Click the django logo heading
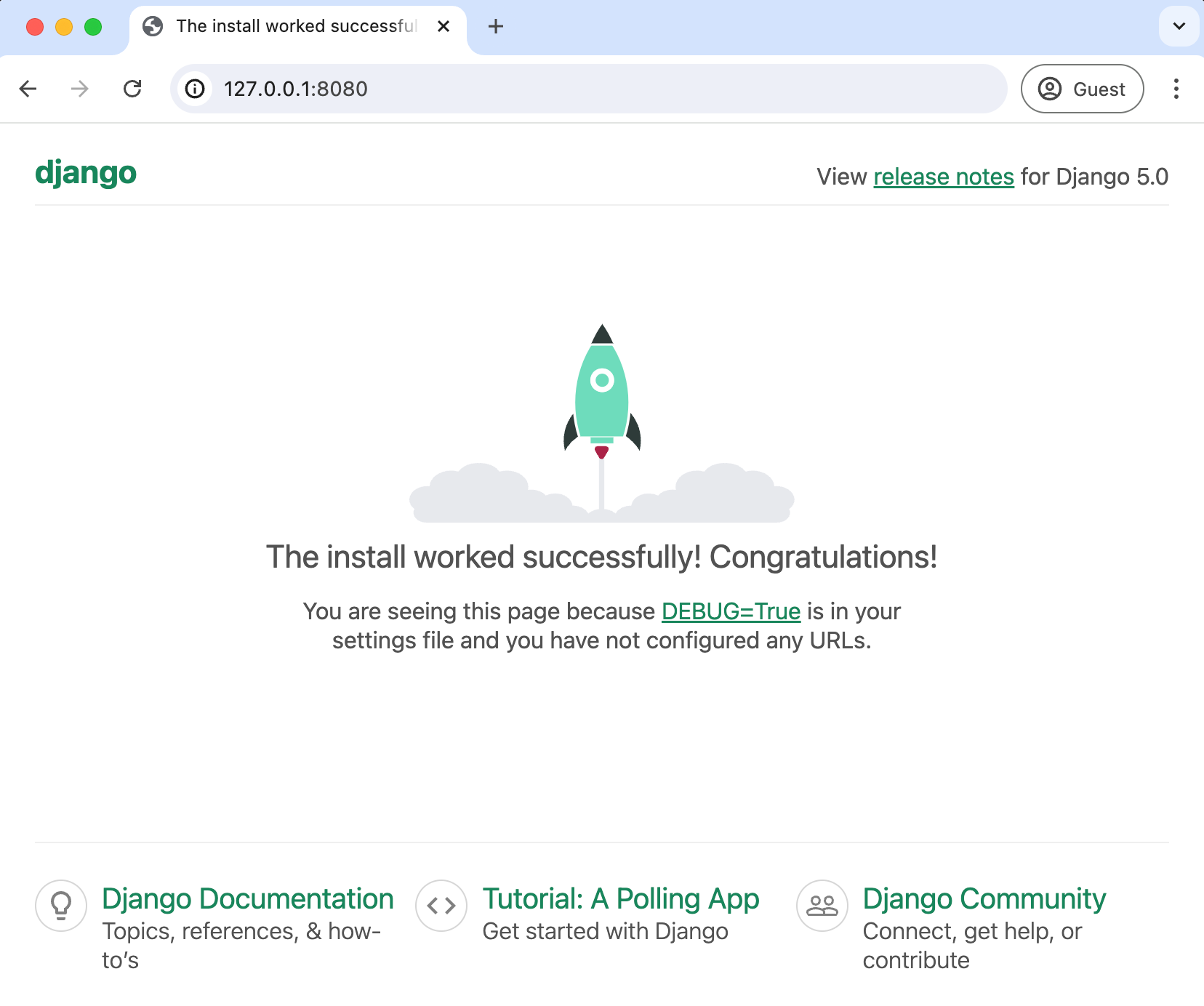 [x=86, y=174]
